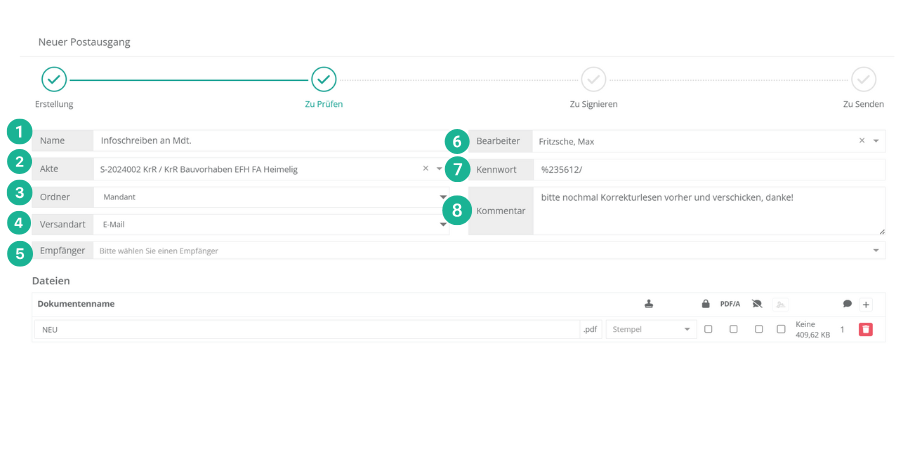This screenshot has height=450, width=900.
Task: Click the speech bubble comment icon
Action: click(847, 304)
